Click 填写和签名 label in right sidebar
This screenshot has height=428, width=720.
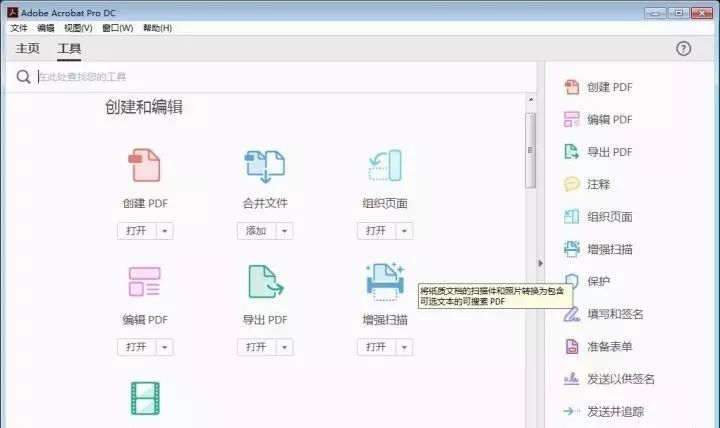[615, 314]
